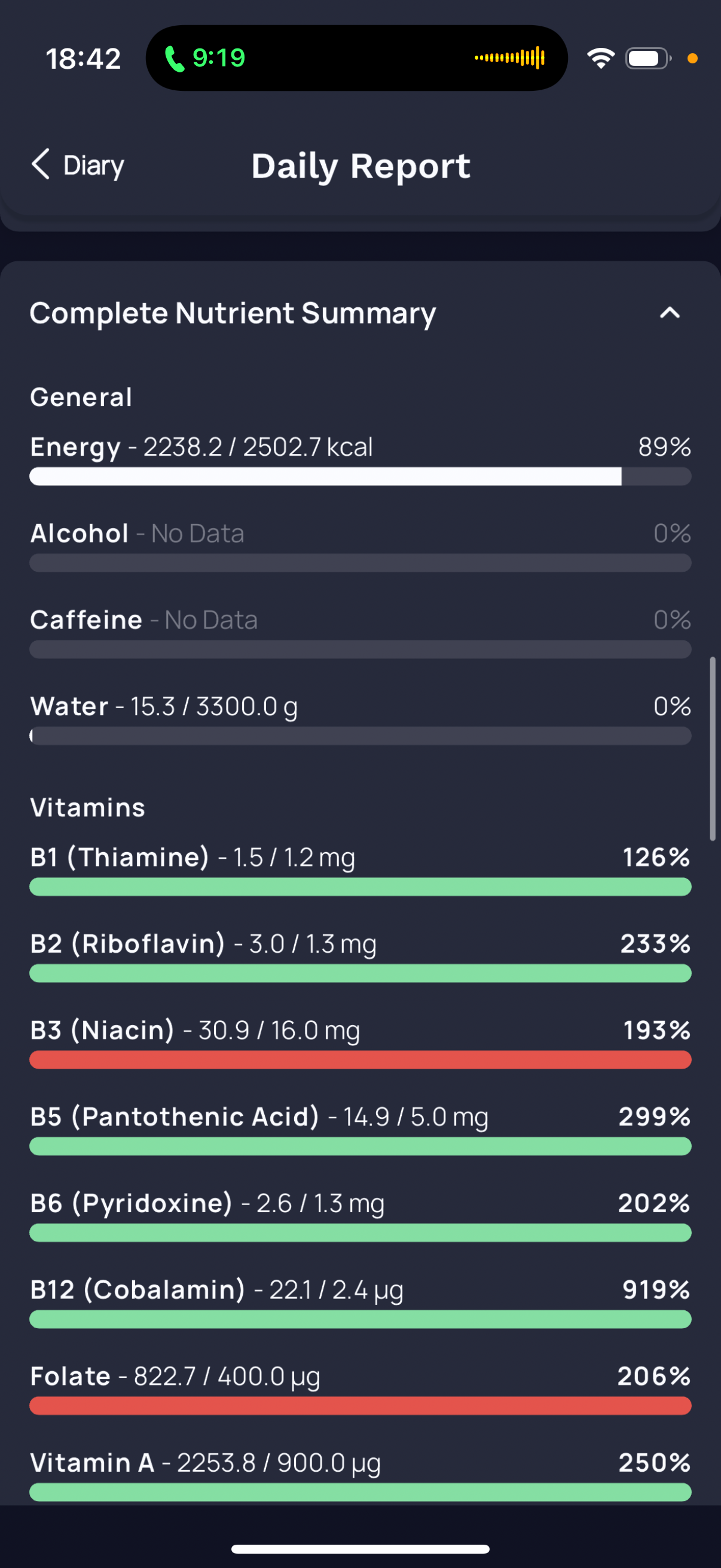Screen dimensions: 721x1568
Task: Open B1 (Thiamine) nutrient details
Action: point(360,870)
